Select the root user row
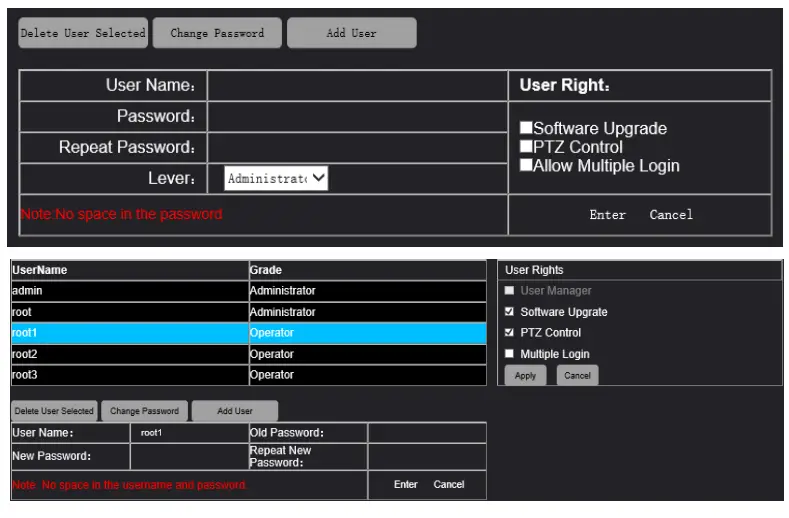 pyautogui.click(x=249, y=312)
